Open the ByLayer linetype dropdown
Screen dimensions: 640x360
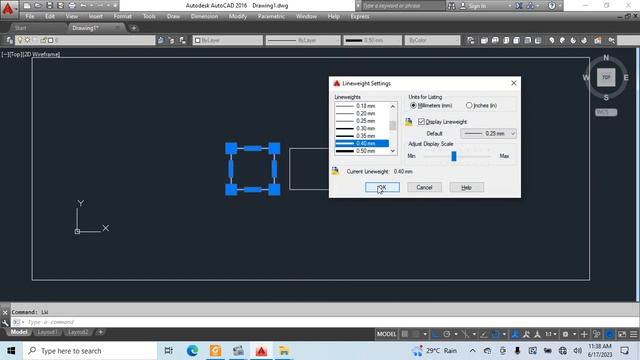click(303, 40)
